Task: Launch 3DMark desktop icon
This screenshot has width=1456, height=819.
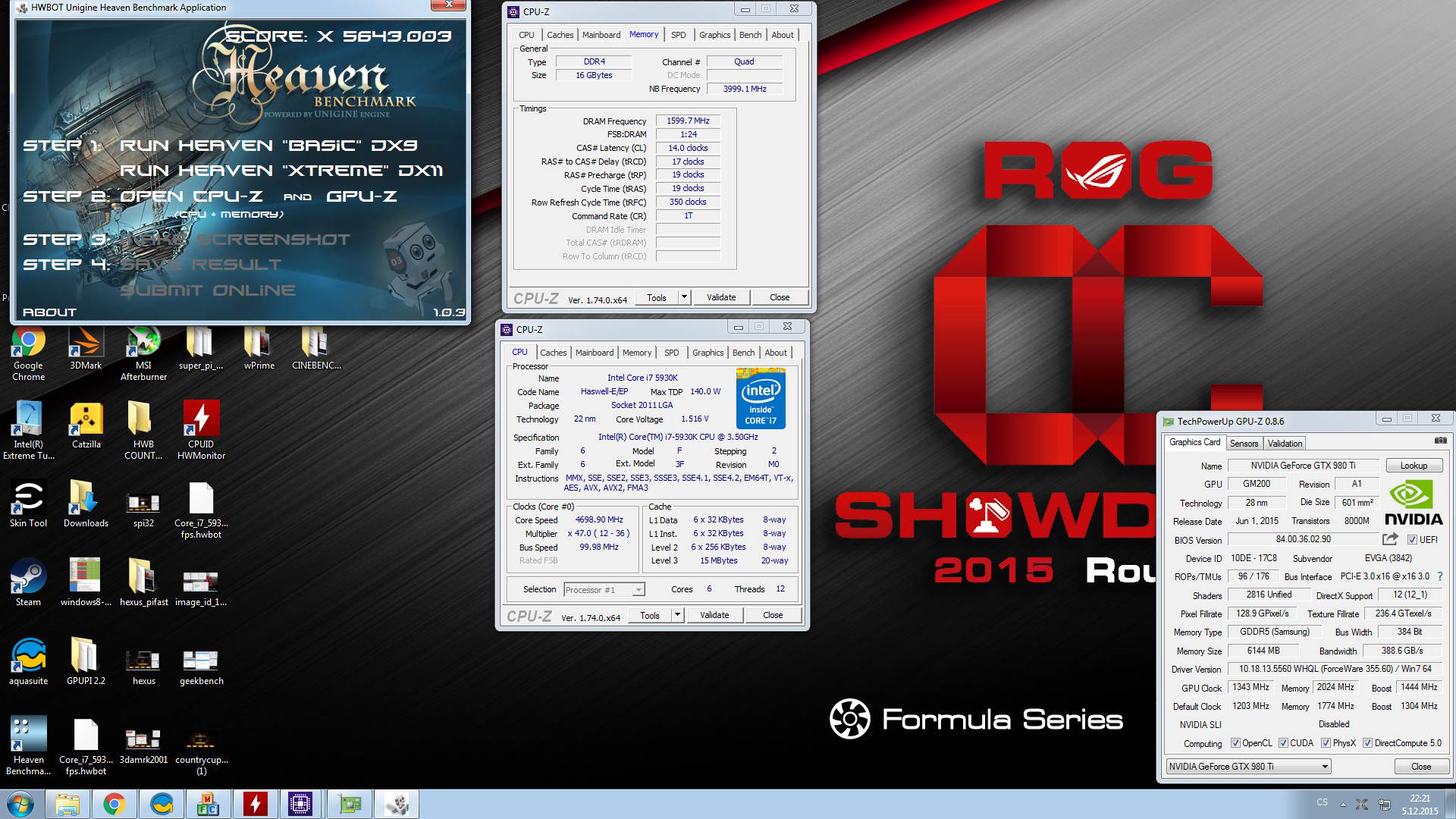Action: point(86,349)
